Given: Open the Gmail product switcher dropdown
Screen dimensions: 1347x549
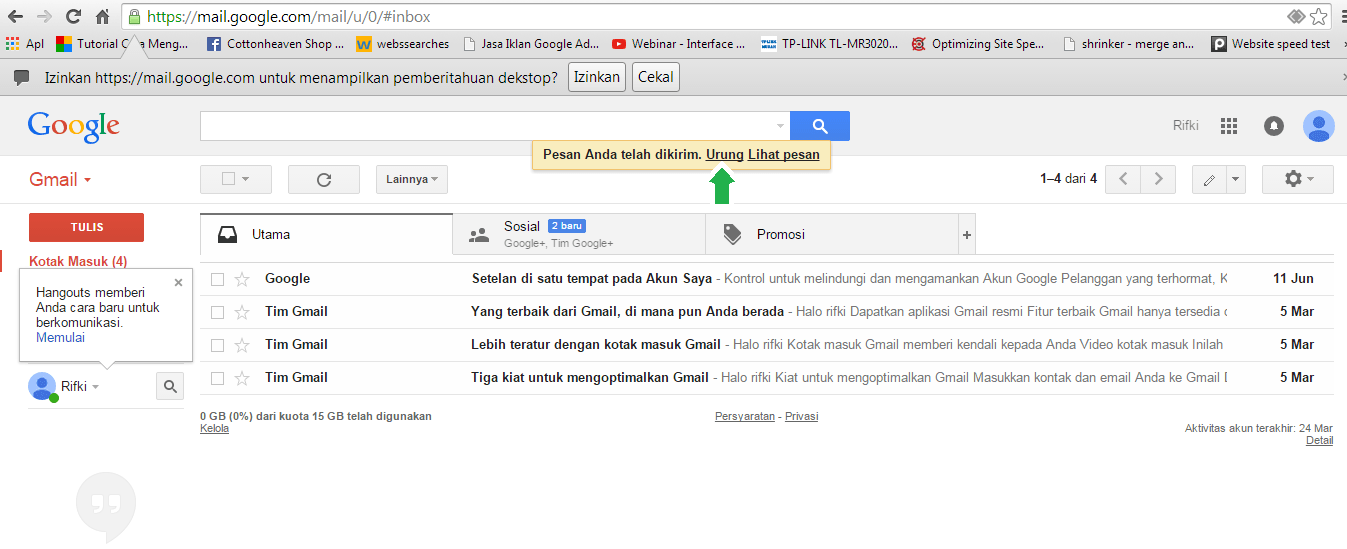Looking at the screenshot, I should (60, 180).
